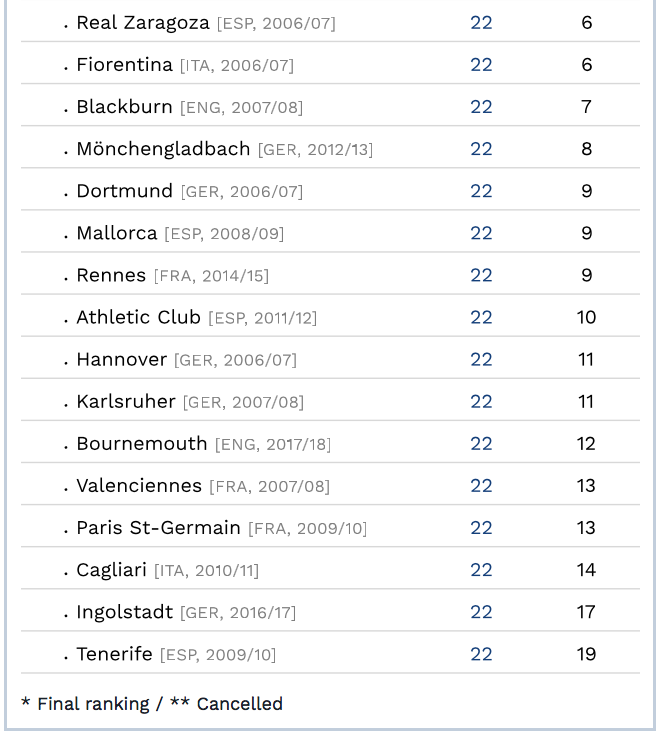This screenshot has height=744, width=664.
Task: Open Paris St-Germain's 22 link
Action: coord(481,528)
